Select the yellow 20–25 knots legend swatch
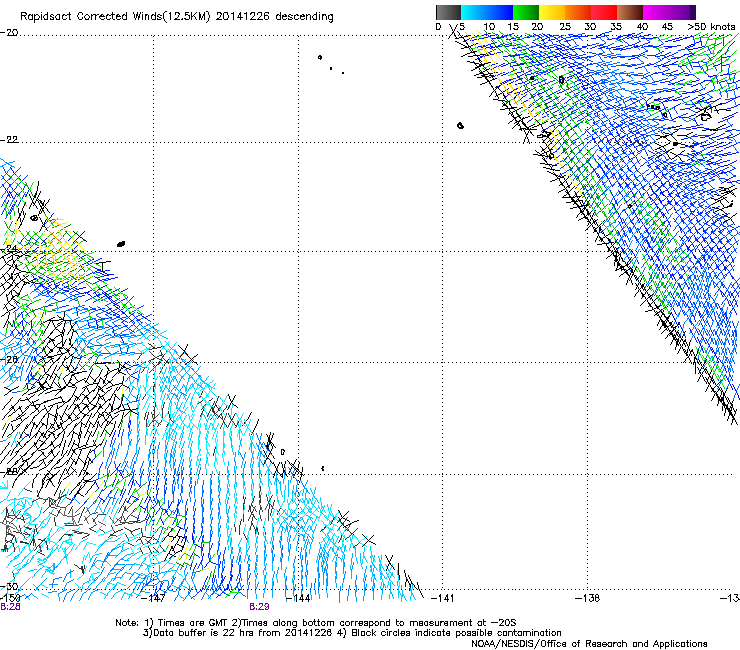The image size is (740, 650). point(552,12)
